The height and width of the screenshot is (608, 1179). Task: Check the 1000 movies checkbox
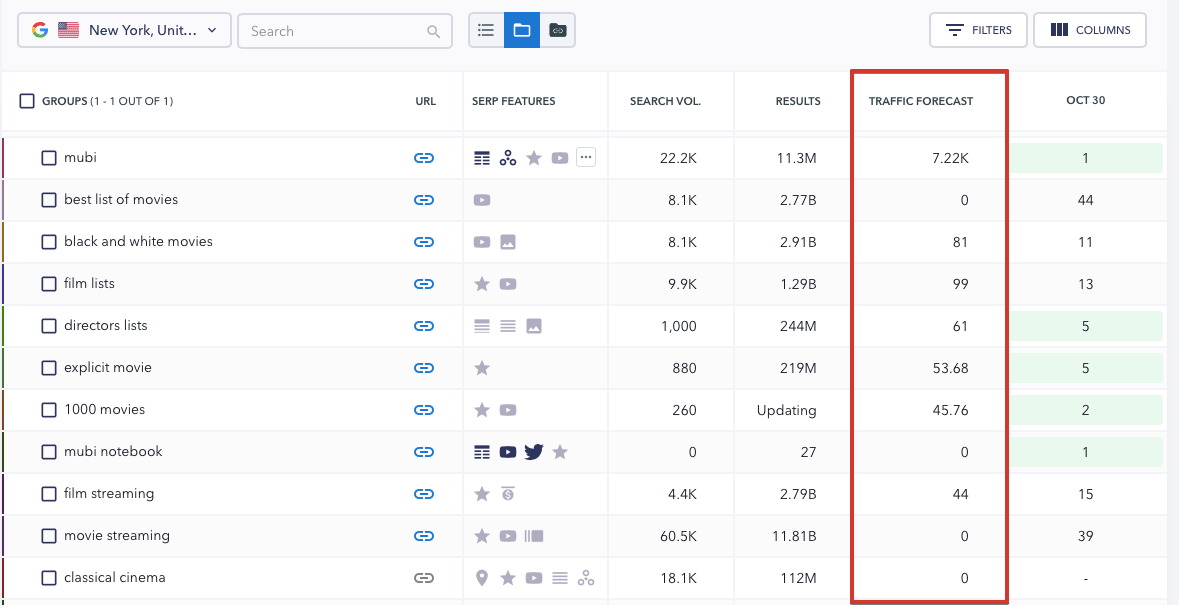(x=49, y=410)
